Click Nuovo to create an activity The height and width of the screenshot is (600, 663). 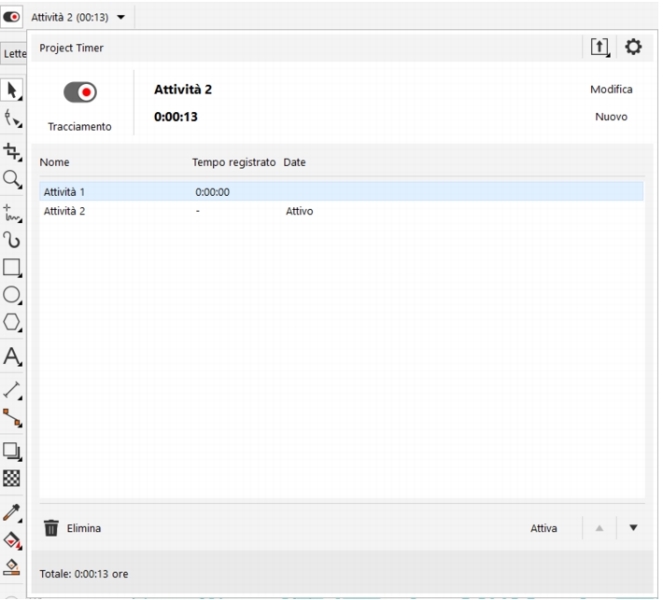611,116
